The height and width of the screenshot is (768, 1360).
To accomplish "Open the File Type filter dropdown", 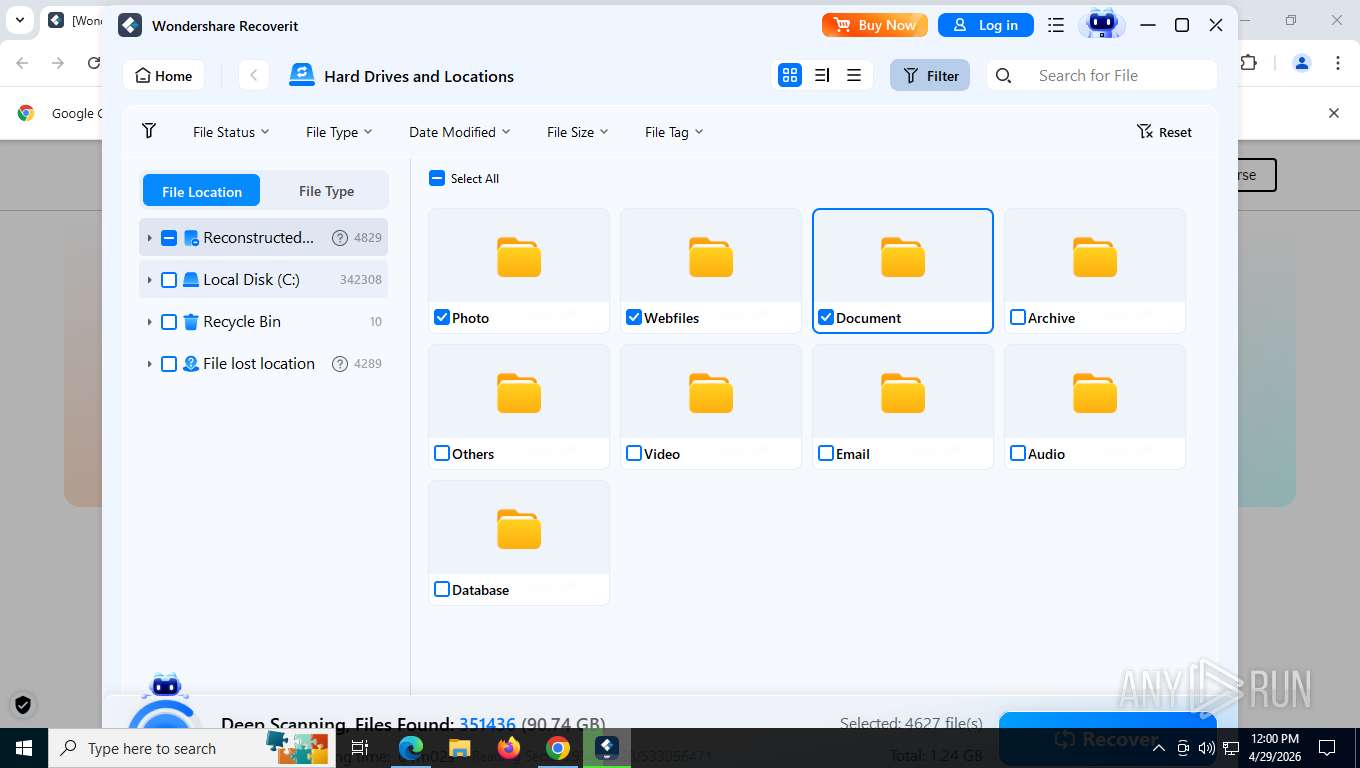I will [339, 132].
